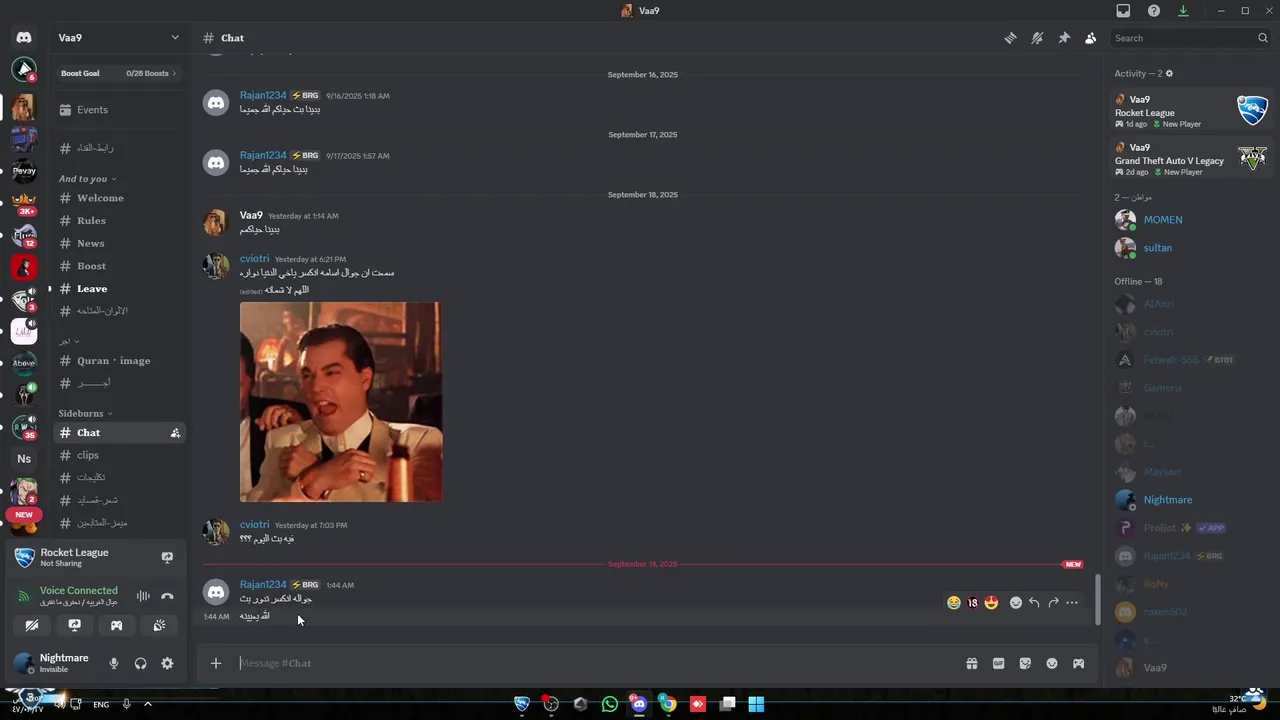Open add reaction smiley on message
This screenshot has height=720, width=1280.
tap(1016, 603)
